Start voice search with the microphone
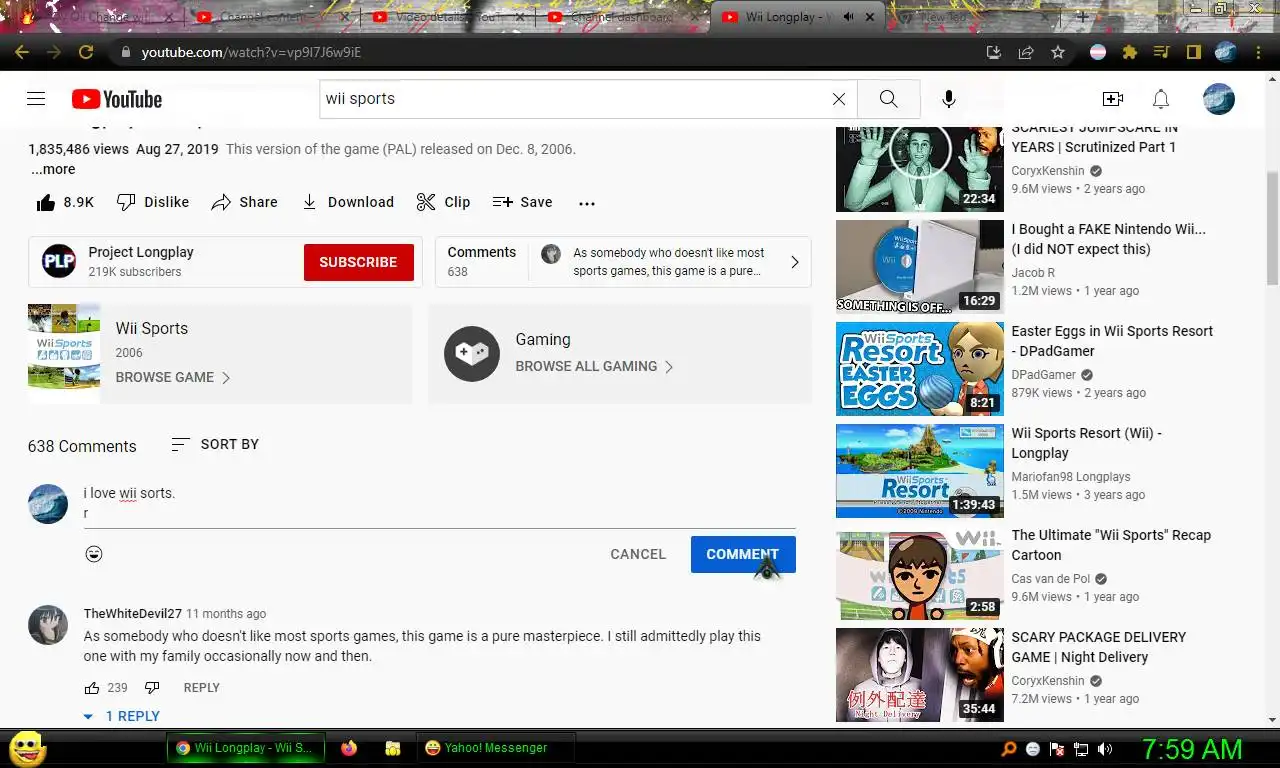Image resolution: width=1280 pixels, height=768 pixels. pyautogui.click(x=949, y=99)
